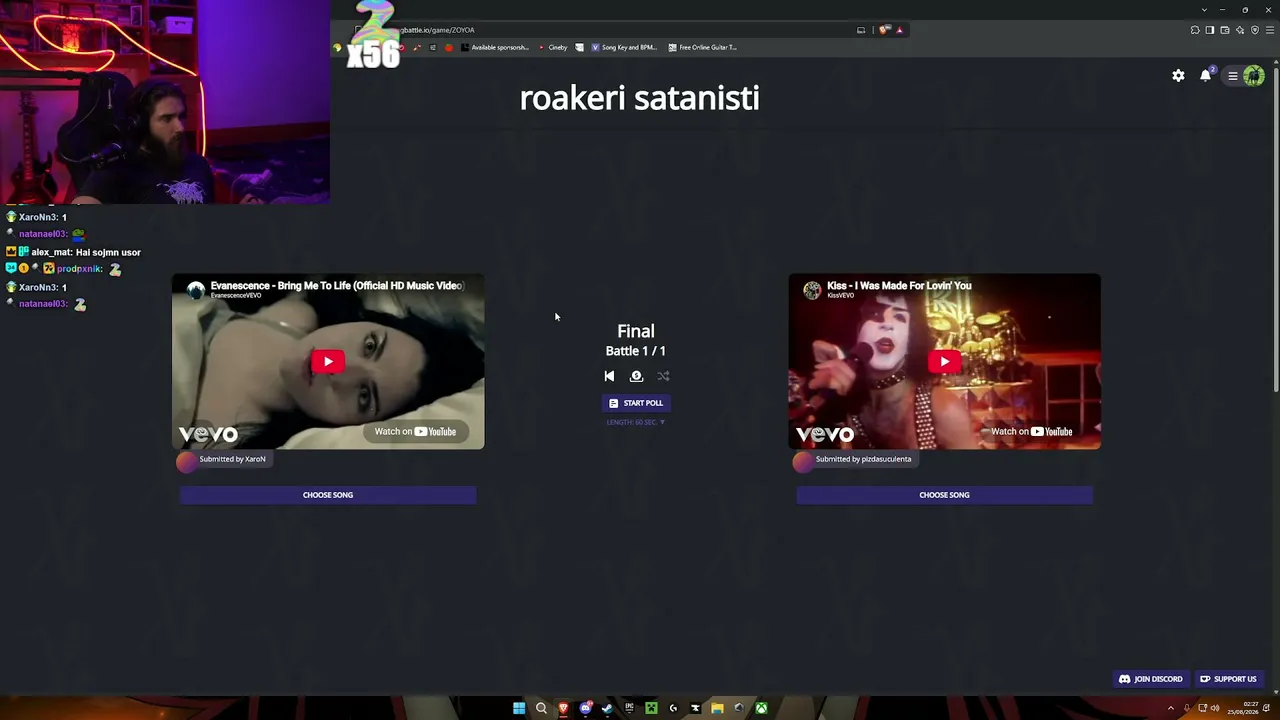Screen dimensions: 1280x720
Task: Open Brave browser from the taskbar
Action: (563, 708)
